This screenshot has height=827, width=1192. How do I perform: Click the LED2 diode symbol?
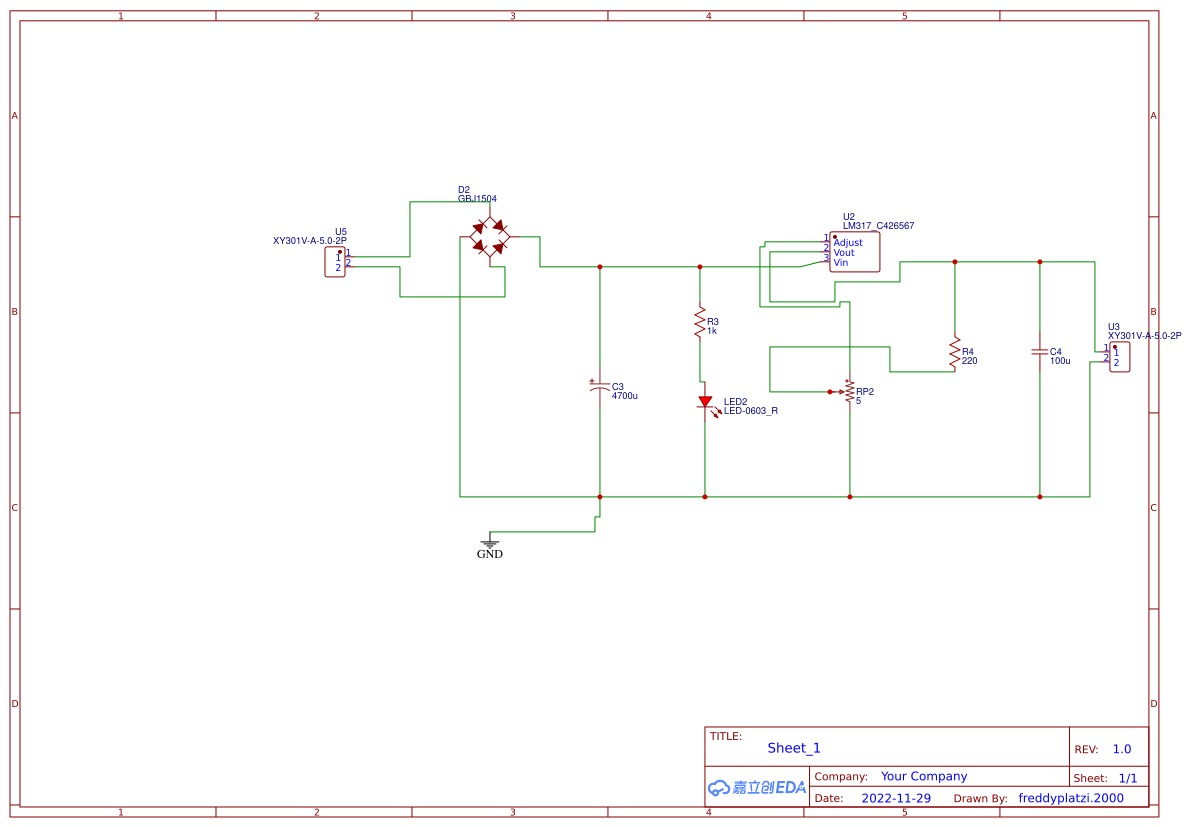[706, 402]
